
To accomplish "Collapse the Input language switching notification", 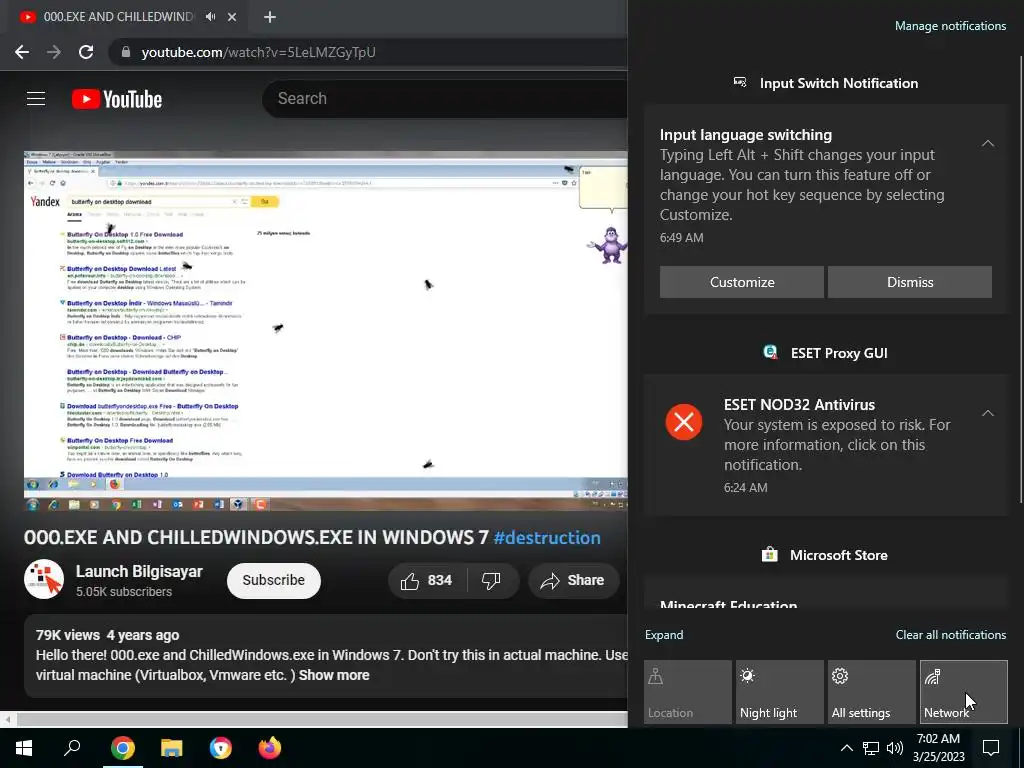I will click(988, 143).
